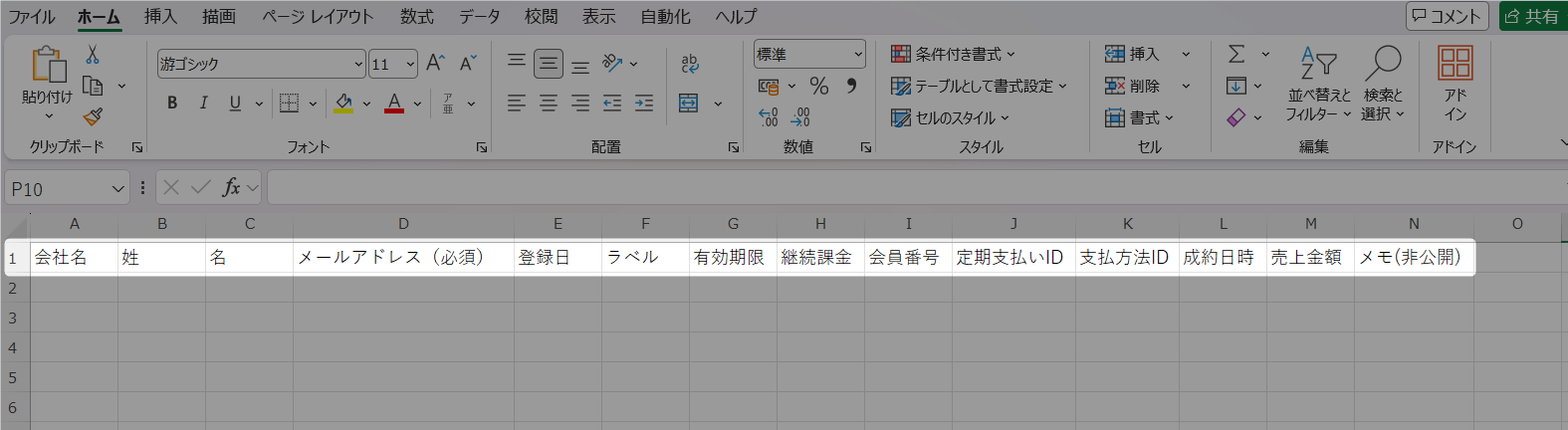This screenshot has width=1568, height=430.
Task: Toggle bold formatting
Action: coord(172,103)
